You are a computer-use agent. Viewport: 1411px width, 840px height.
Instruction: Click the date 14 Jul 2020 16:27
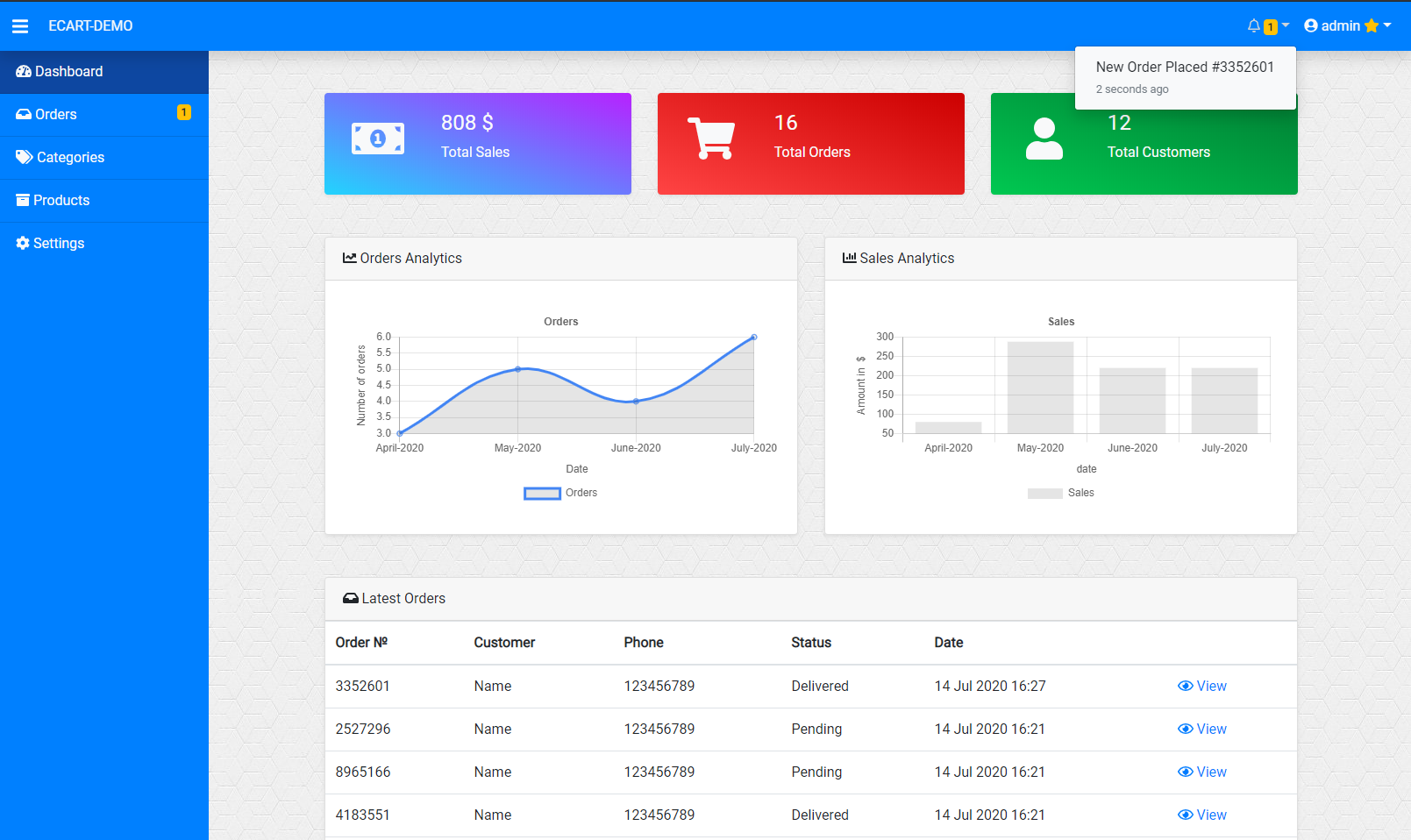click(990, 687)
